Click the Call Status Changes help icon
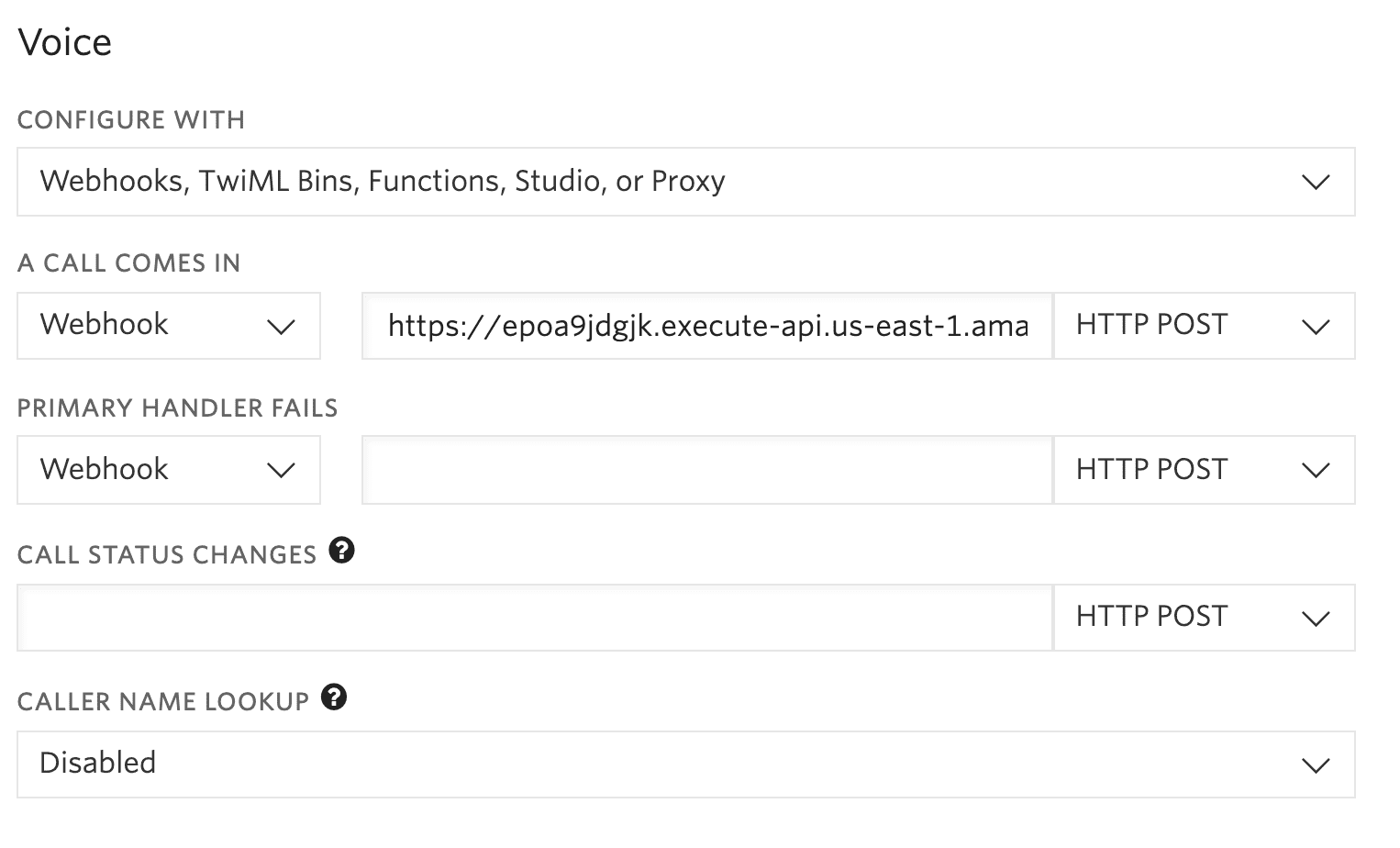Image resolution: width=1400 pixels, height=848 pixels. [x=341, y=551]
